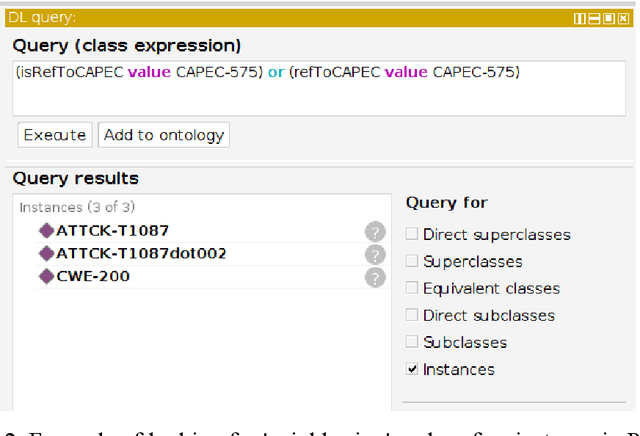
Task: Enable the Superclasses checkbox
Action: click(x=412, y=262)
